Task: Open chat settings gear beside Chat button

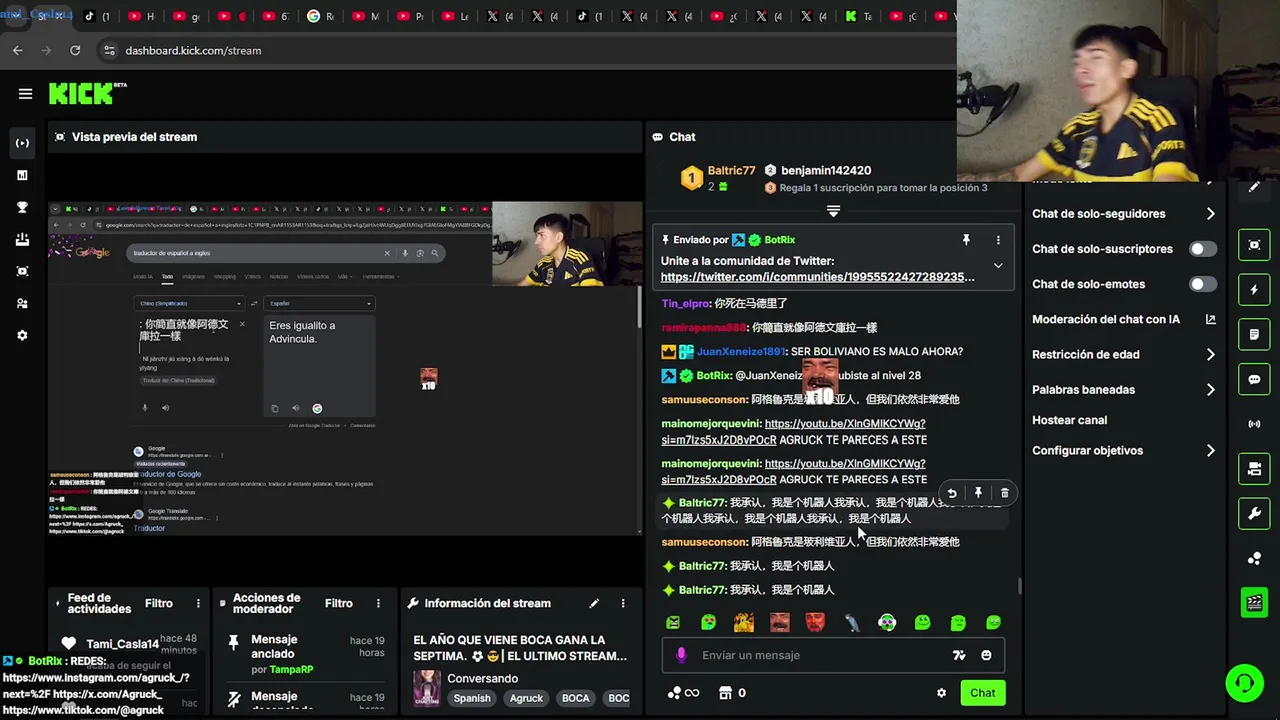Action: pos(941,693)
